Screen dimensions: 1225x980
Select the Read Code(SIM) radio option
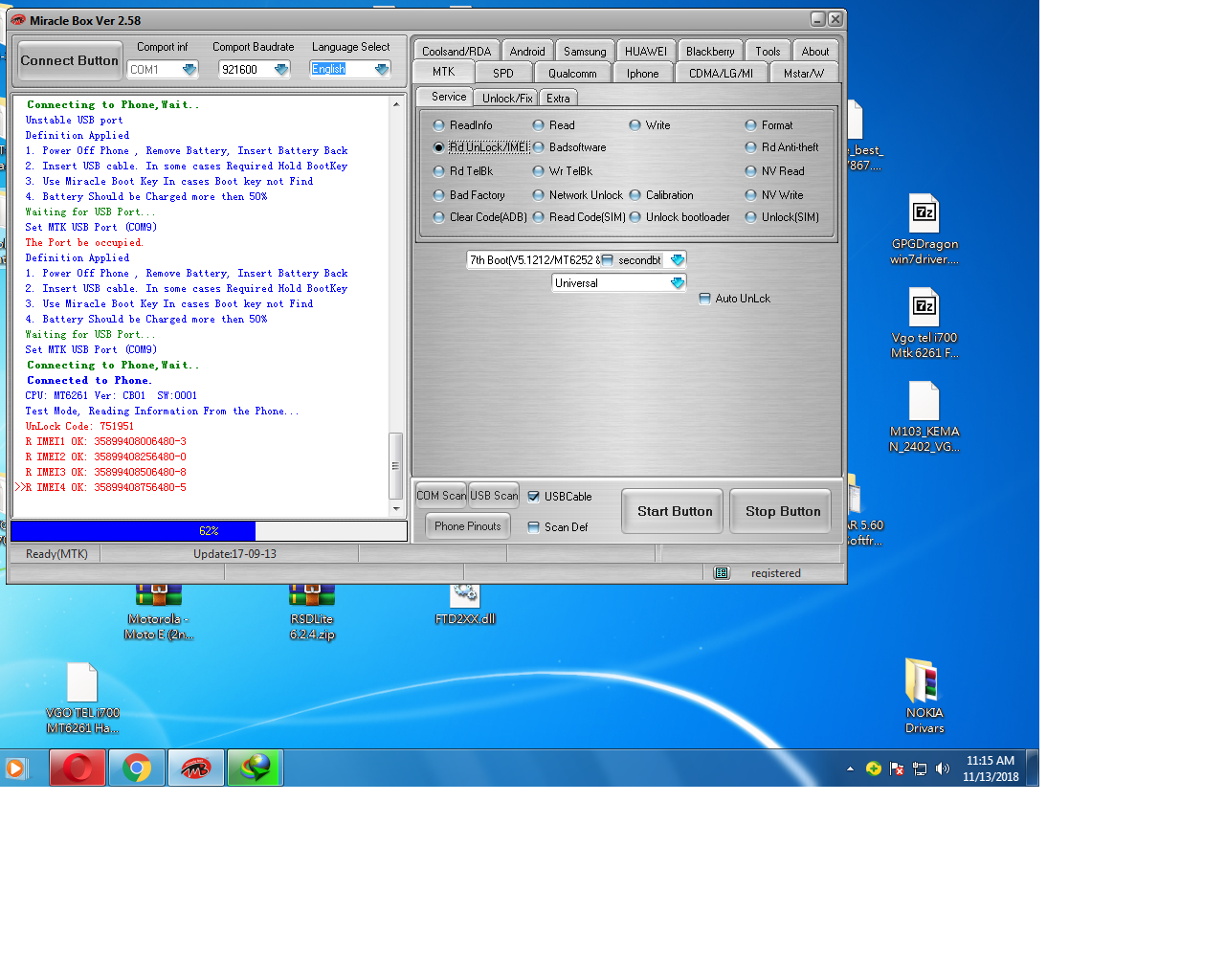tap(539, 217)
